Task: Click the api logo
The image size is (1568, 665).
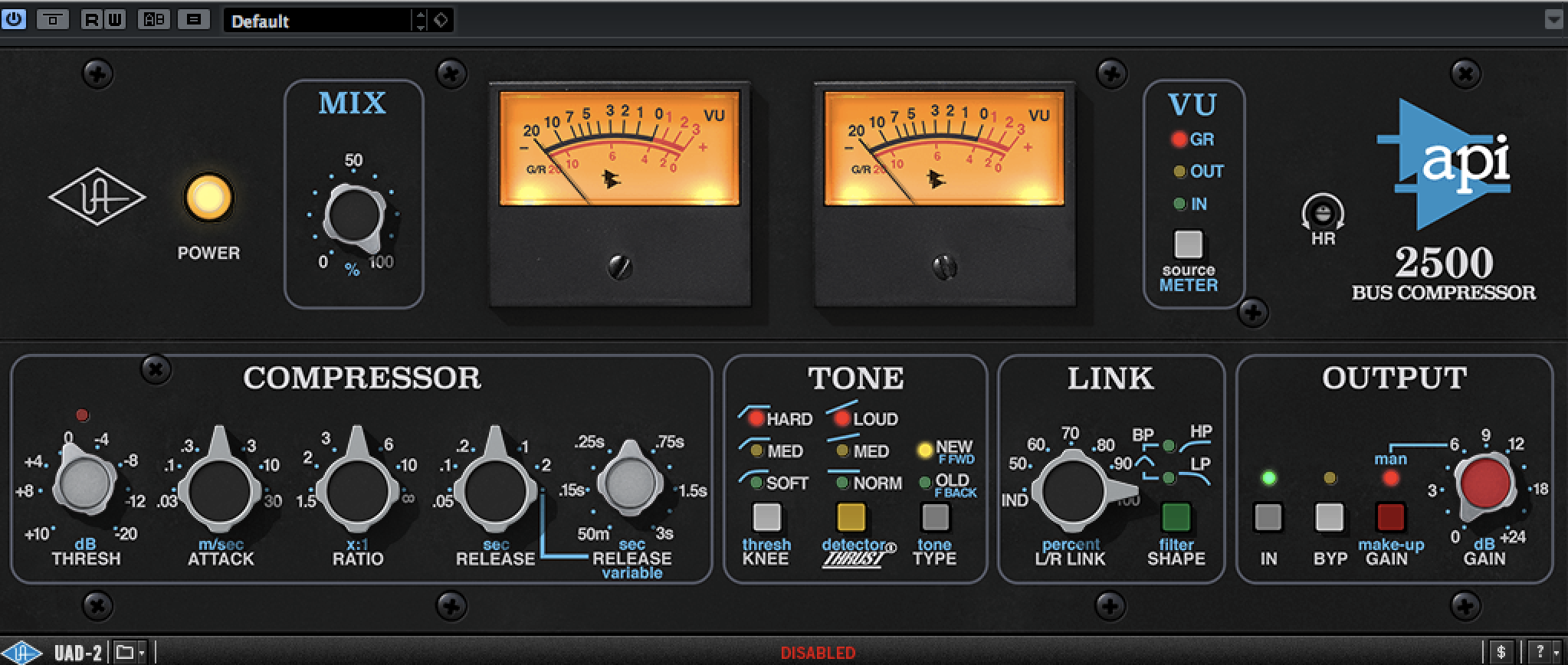Action: [x=1444, y=164]
